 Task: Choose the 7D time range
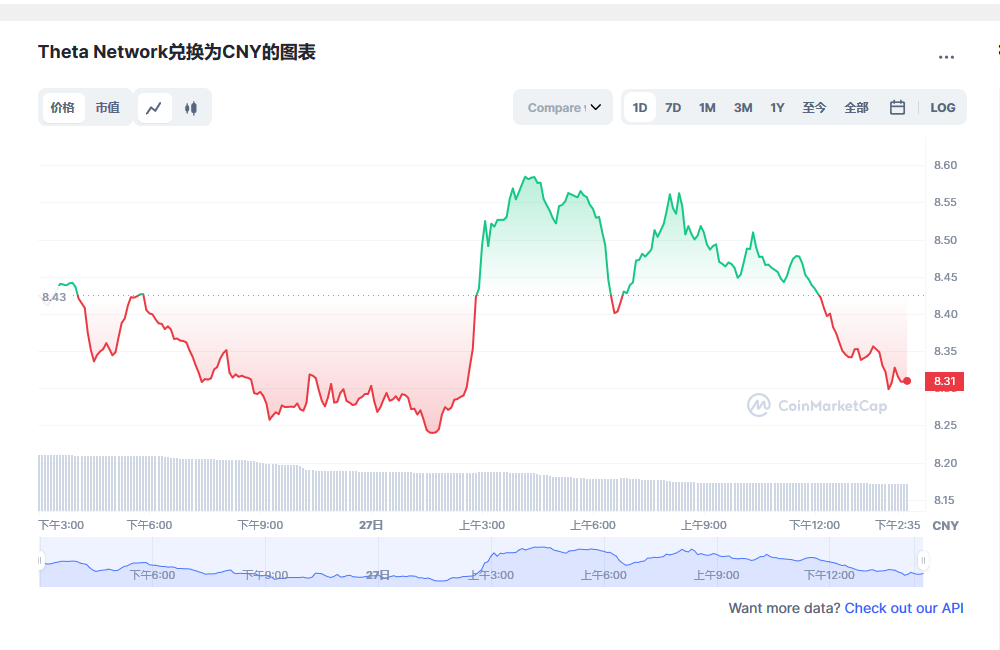pyautogui.click(x=673, y=108)
